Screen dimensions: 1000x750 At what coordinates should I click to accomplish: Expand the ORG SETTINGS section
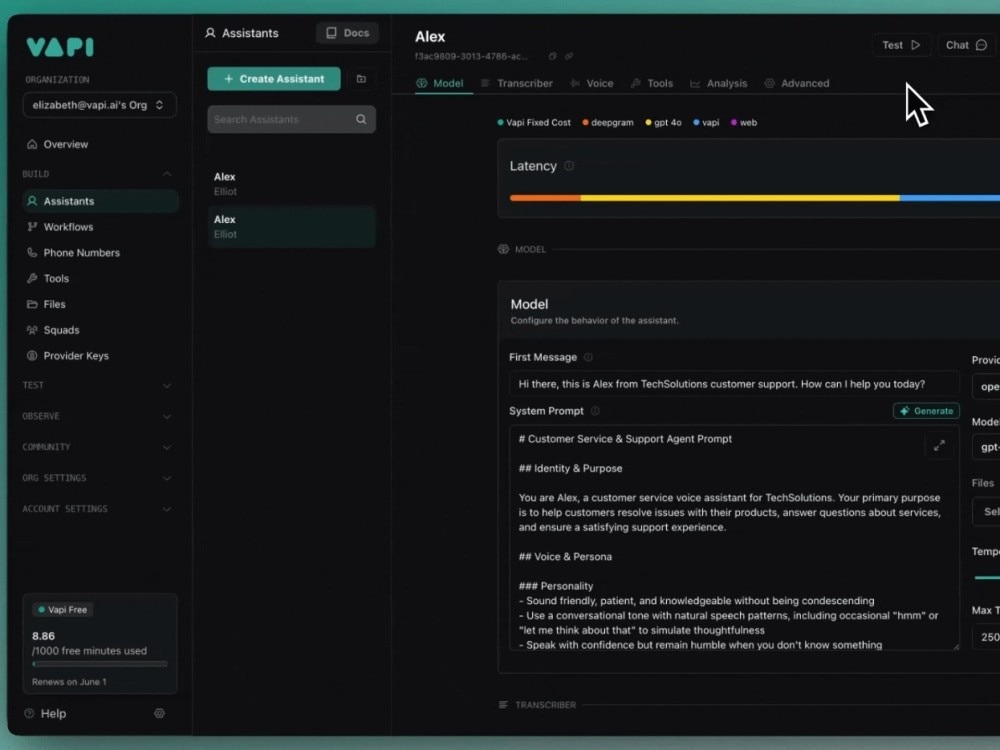pos(166,478)
